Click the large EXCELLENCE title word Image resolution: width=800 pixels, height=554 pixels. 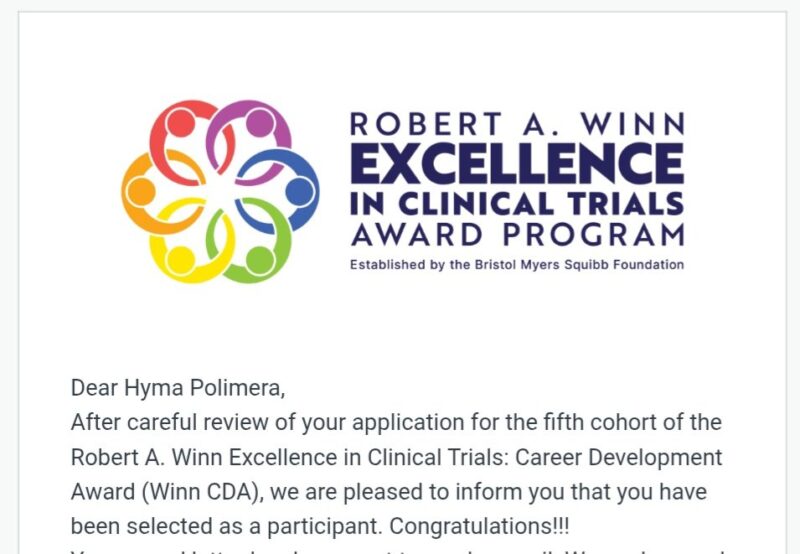coord(517,163)
